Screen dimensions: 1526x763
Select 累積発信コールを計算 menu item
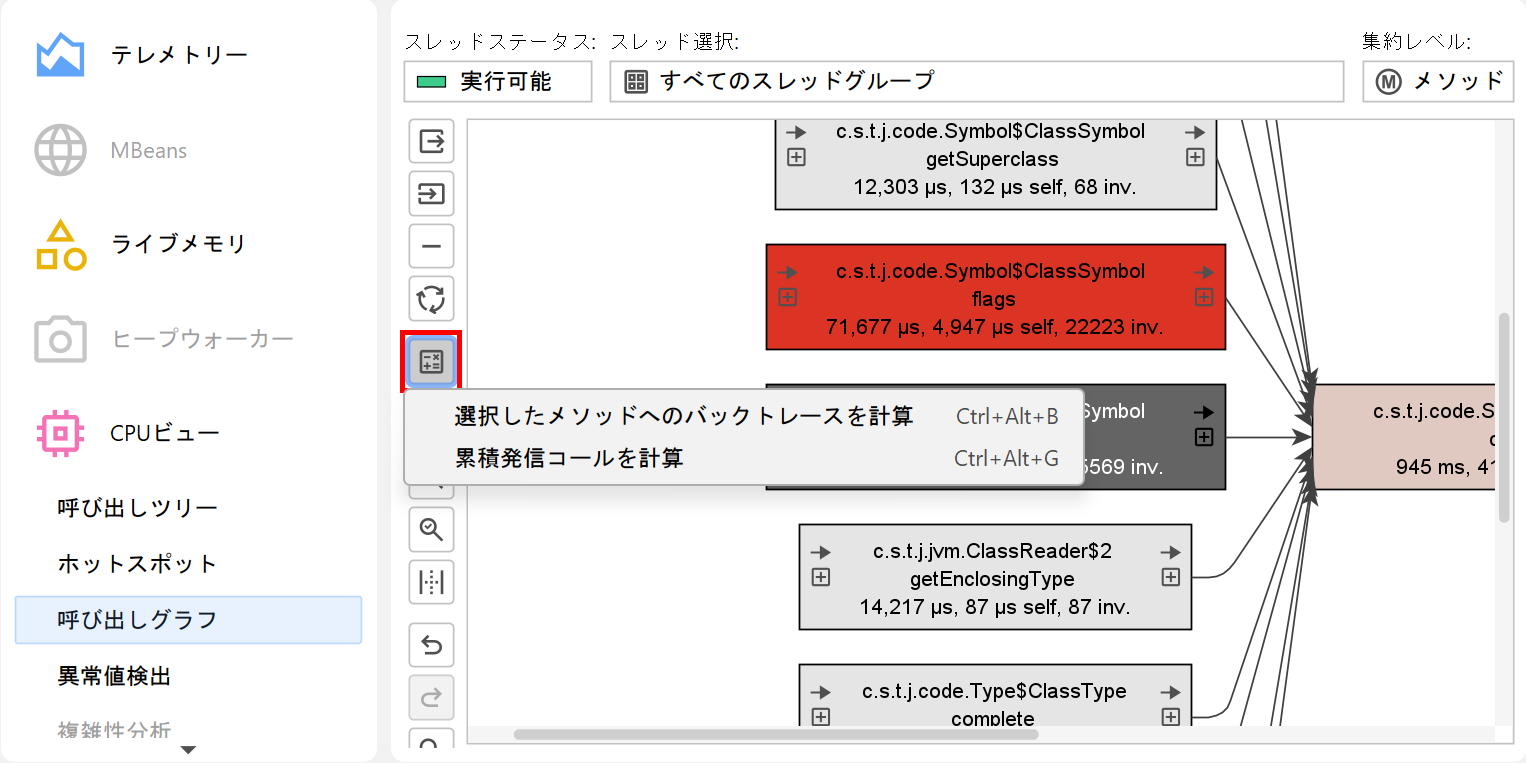point(569,459)
